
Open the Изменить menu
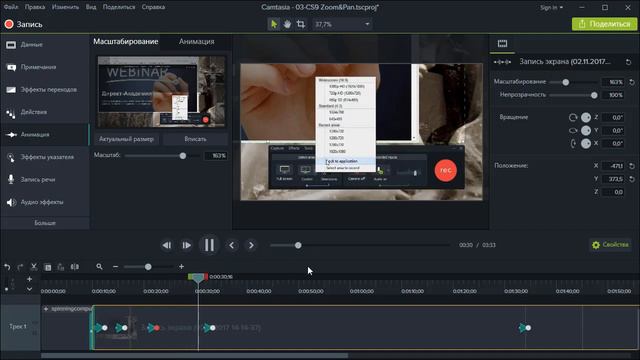pyautogui.click(x=65, y=7)
